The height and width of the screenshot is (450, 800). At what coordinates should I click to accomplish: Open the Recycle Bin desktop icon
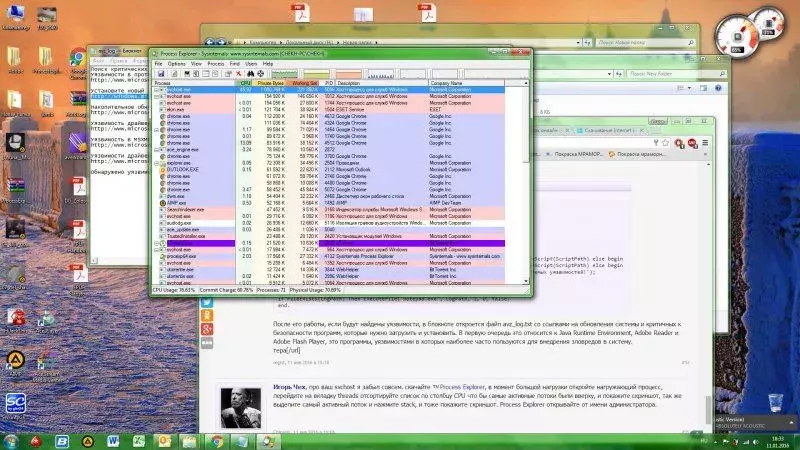775,403
